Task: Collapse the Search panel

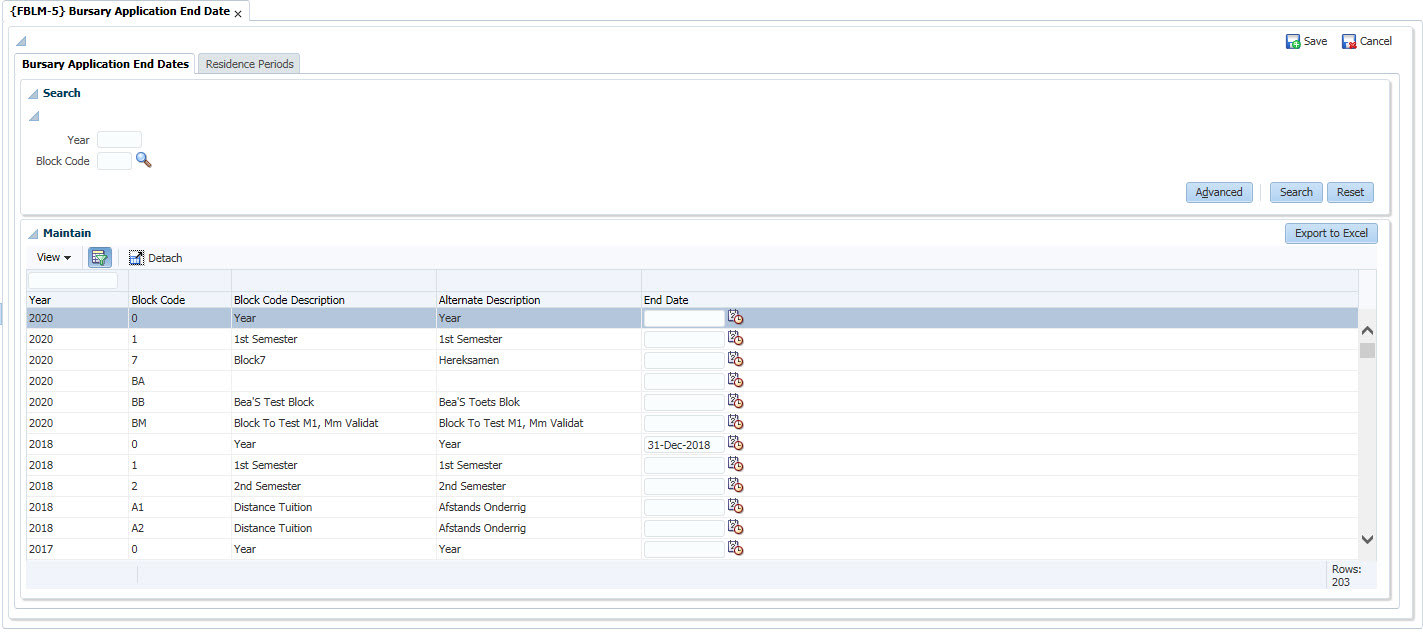Action: pos(33,94)
